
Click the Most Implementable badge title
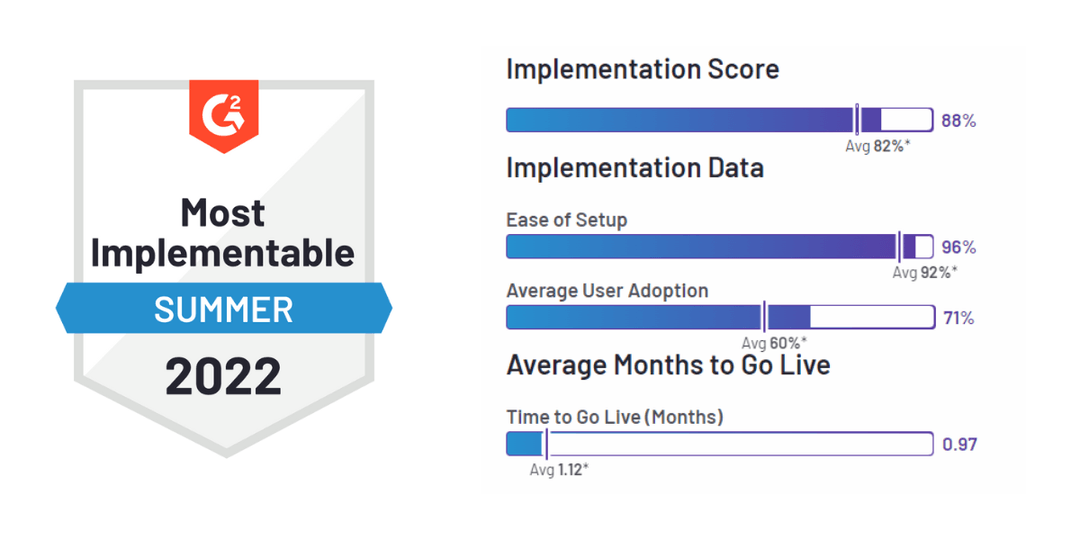pos(222,233)
